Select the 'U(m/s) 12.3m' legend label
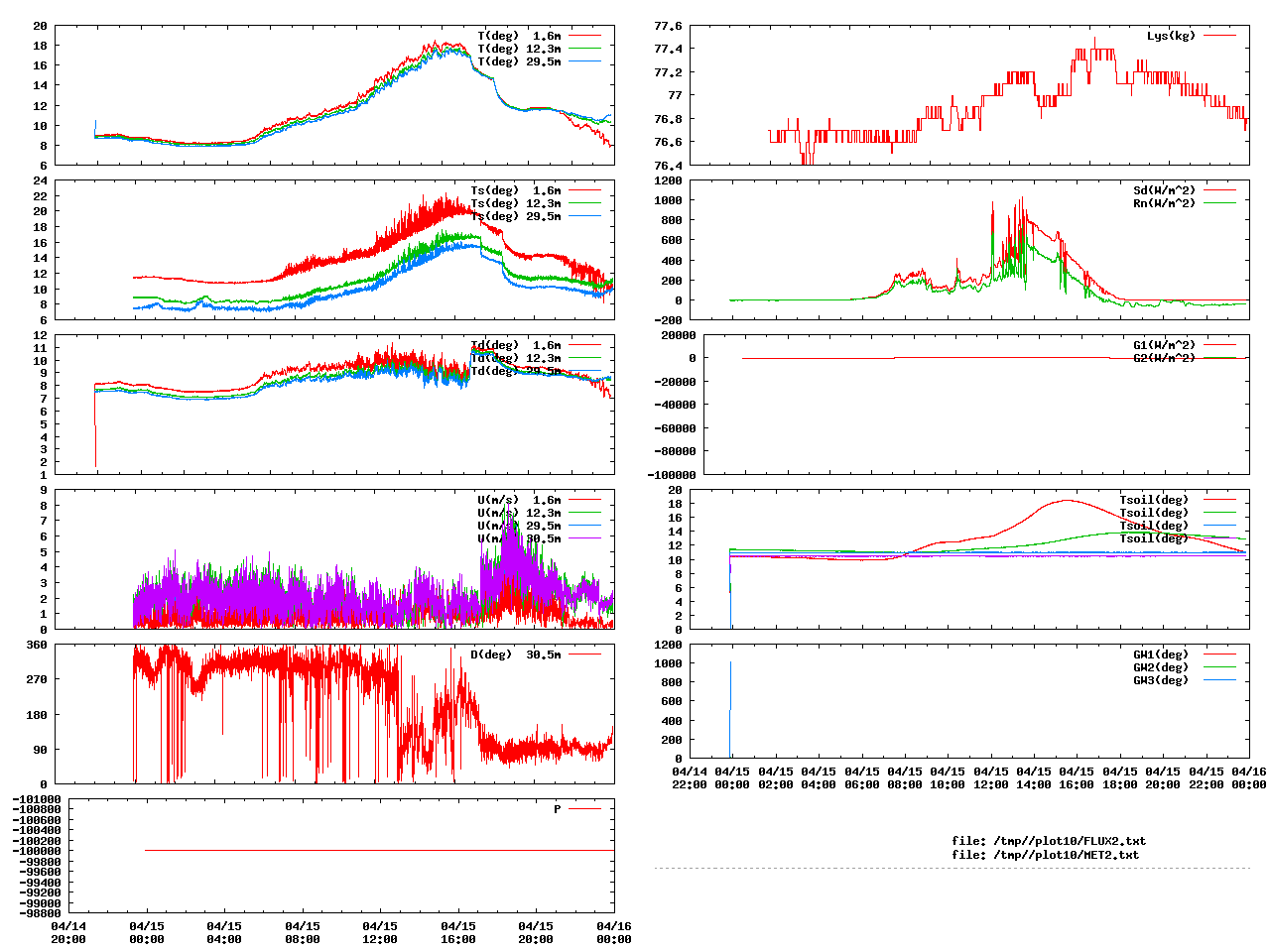1270x952 pixels. coord(519,513)
